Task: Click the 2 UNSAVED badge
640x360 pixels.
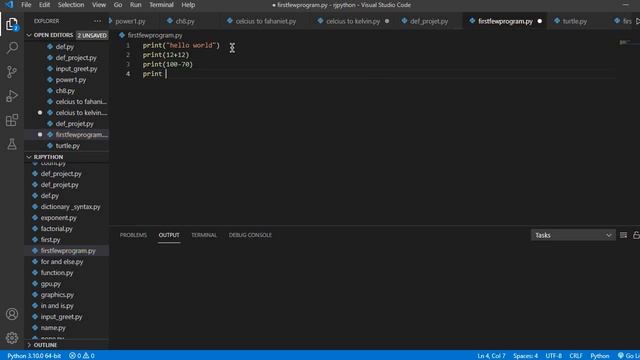Action: coord(92,36)
